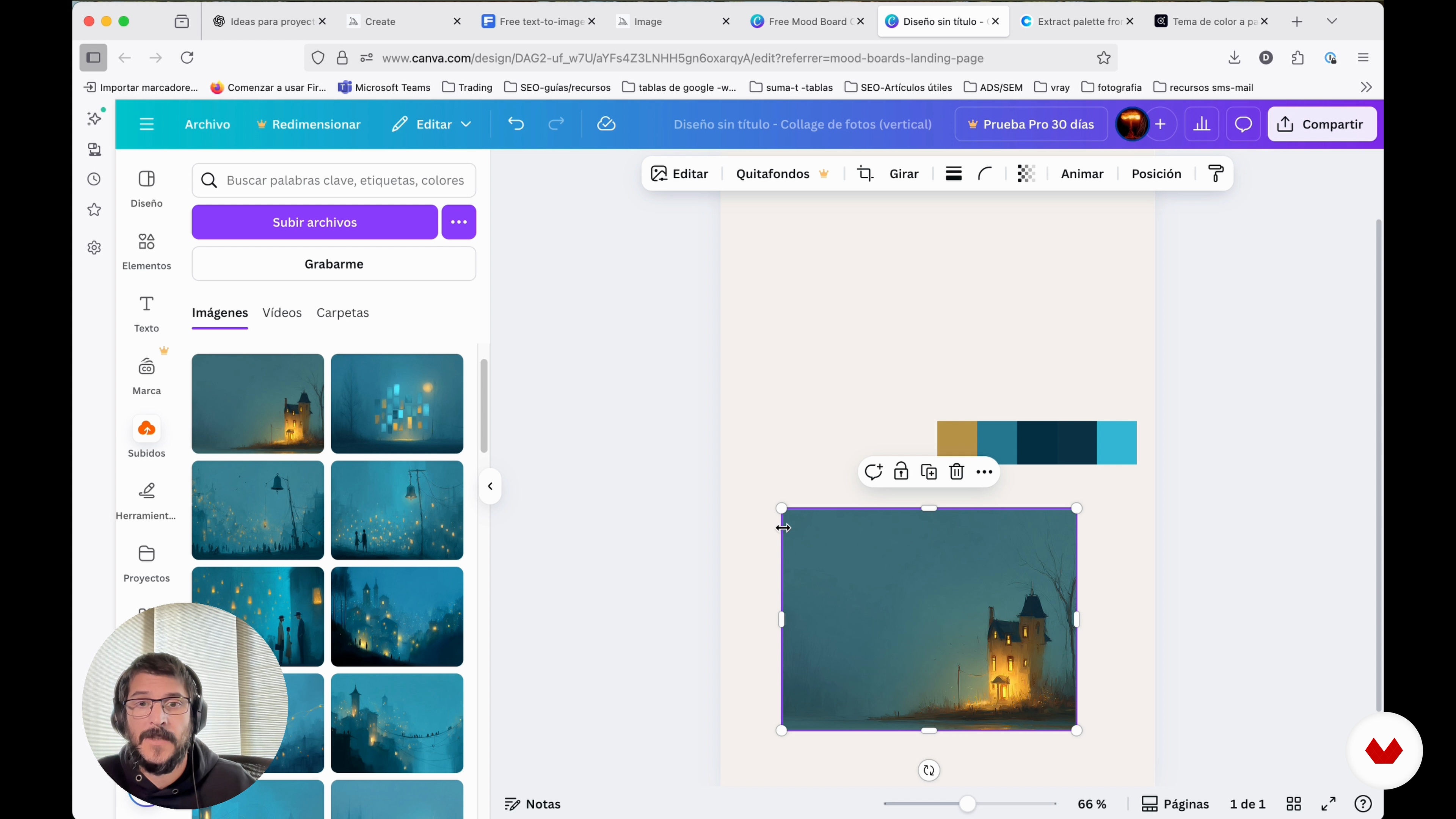
Task: List all tabs dropdown arrow
Action: click(x=1332, y=22)
